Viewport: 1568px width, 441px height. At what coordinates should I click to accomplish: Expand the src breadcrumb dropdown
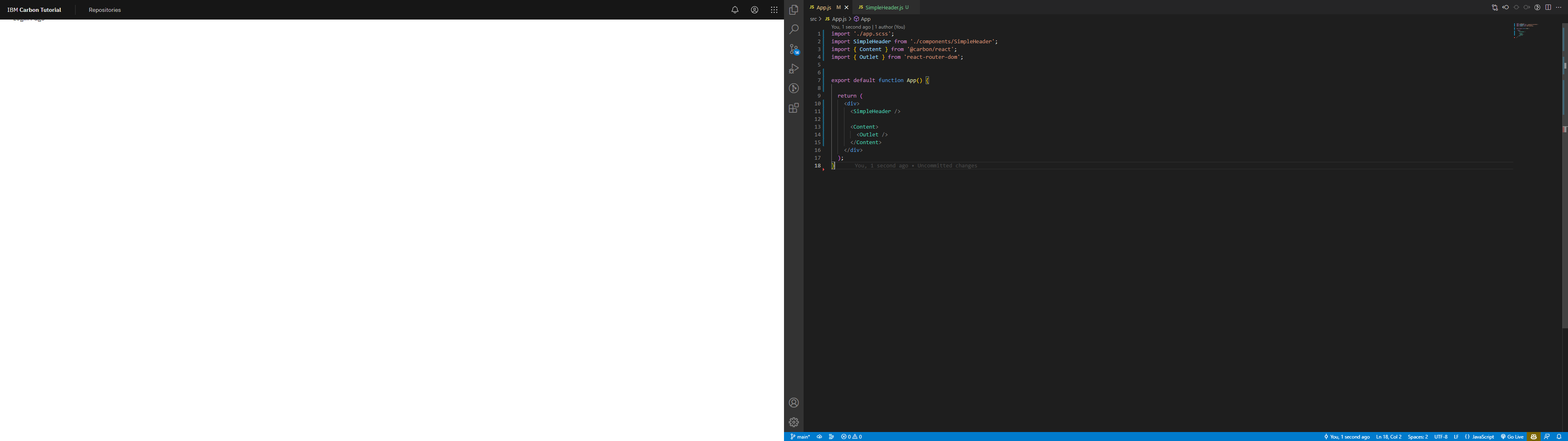813,19
